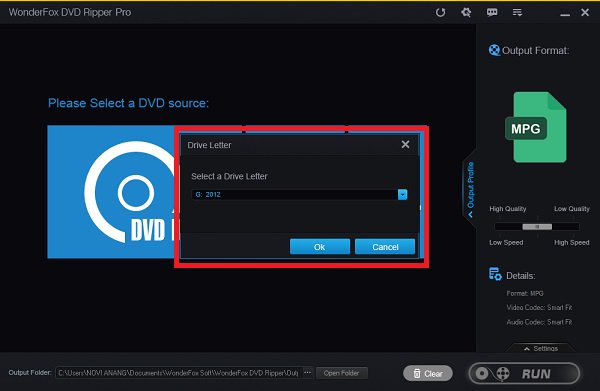This screenshot has height=391, width=600.
Task: Collapse the Output Profile side tab
Action: click(x=470, y=189)
